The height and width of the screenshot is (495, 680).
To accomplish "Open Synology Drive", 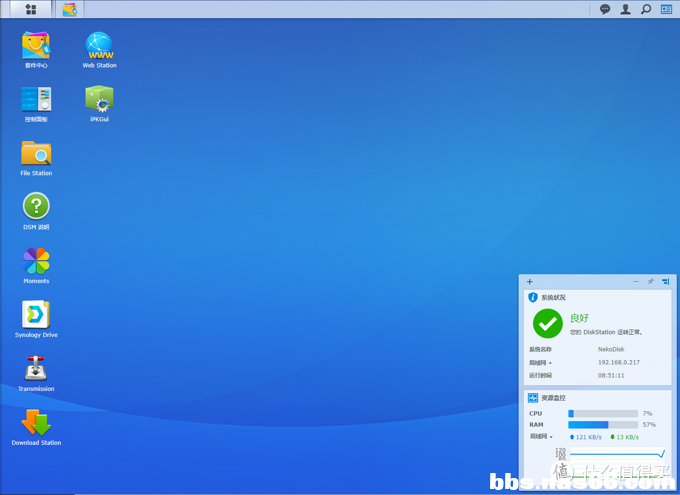I will coord(36,316).
